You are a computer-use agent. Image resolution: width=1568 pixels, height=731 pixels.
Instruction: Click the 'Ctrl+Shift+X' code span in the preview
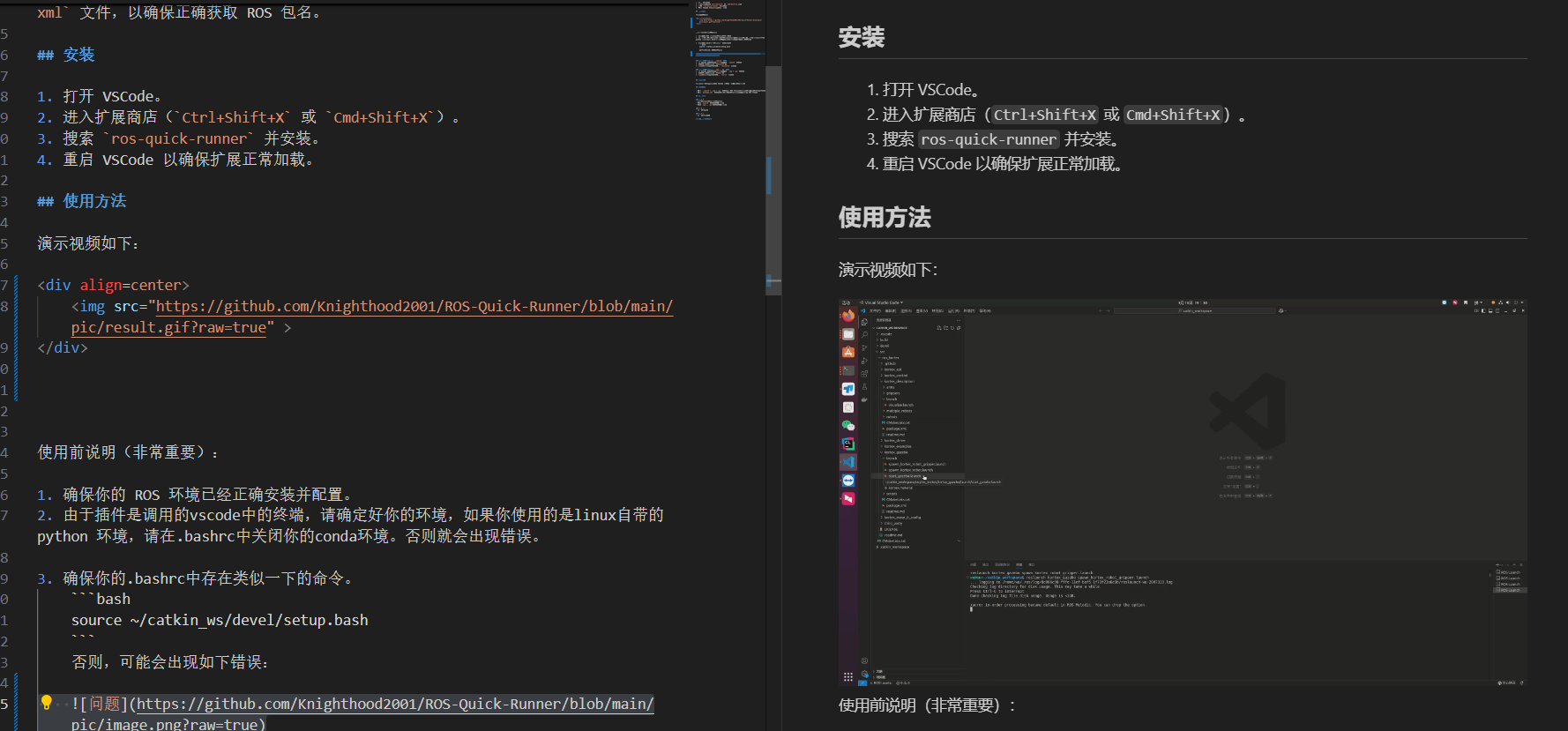tap(1045, 115)
